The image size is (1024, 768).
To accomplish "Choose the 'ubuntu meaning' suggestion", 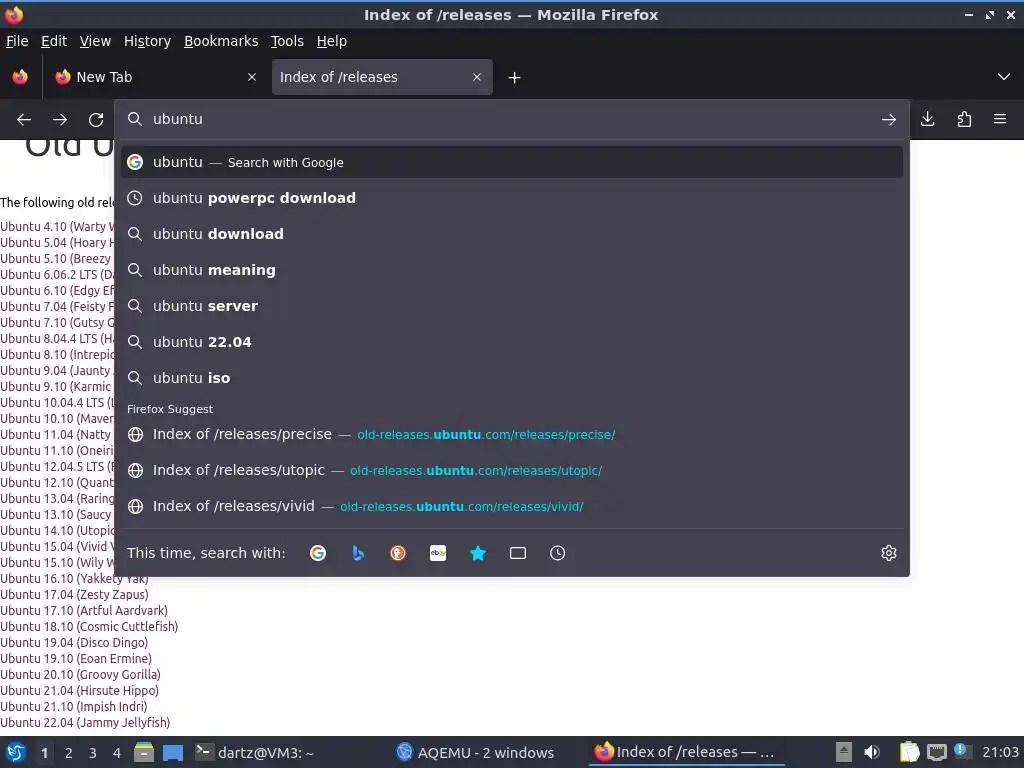I will (x=512, y=270).
